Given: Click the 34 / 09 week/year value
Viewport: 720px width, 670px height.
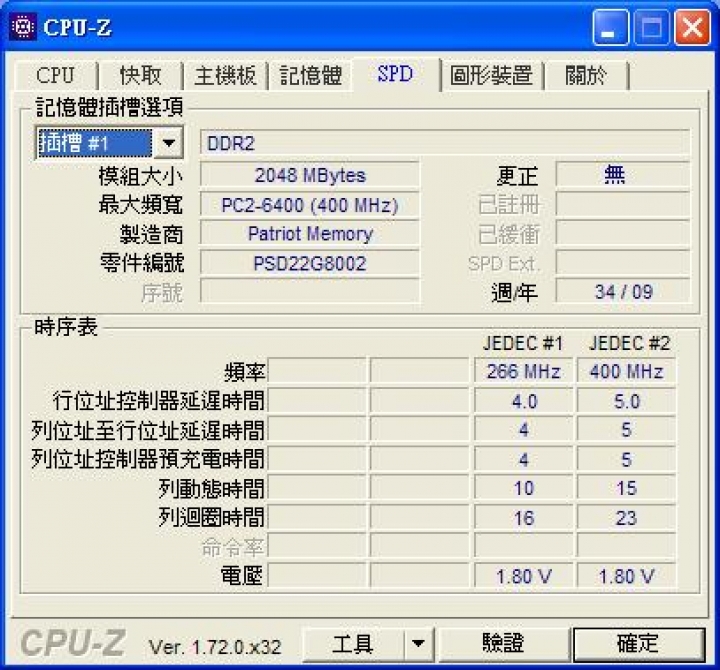Looking at the screenshot, I should [623, 292].
